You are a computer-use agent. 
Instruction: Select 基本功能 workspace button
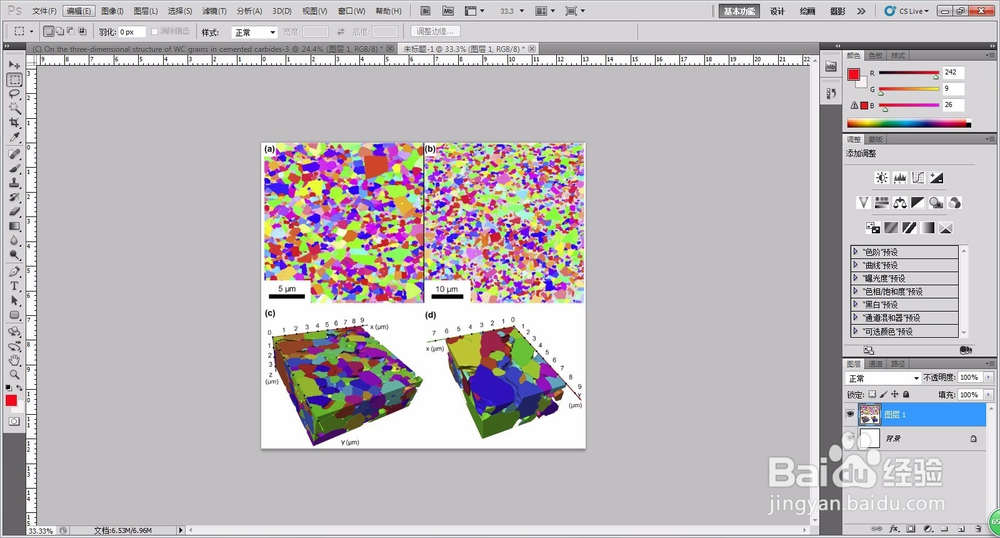(739, 11)
